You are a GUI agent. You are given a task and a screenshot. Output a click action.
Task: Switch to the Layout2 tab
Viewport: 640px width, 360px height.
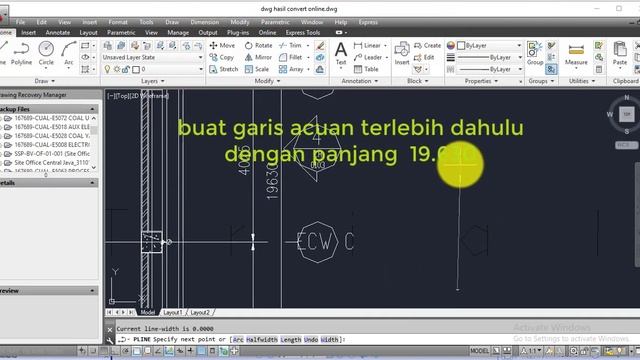point(200,312)
